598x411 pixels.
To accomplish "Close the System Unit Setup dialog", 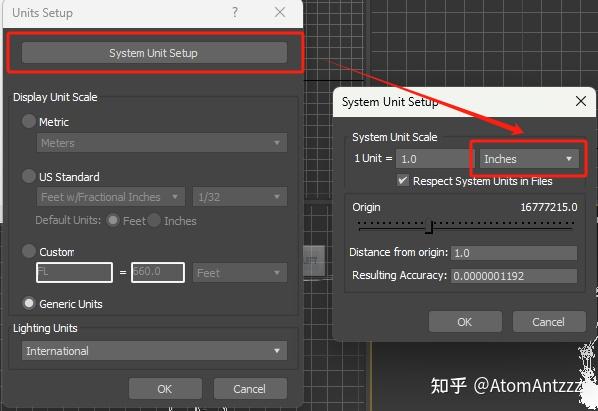I will pos(580,101).
